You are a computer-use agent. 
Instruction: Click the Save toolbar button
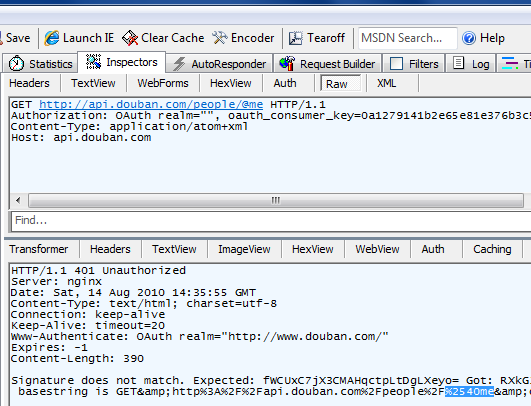[x=15, y=38]
